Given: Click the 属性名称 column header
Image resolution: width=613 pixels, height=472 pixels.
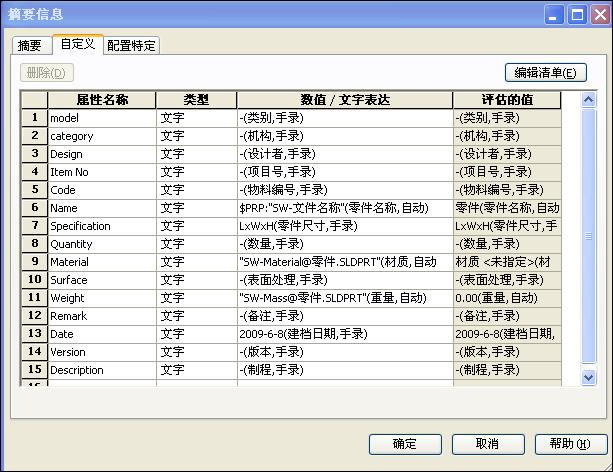Looking at the screenshot, I should click(x=102, y=100).
